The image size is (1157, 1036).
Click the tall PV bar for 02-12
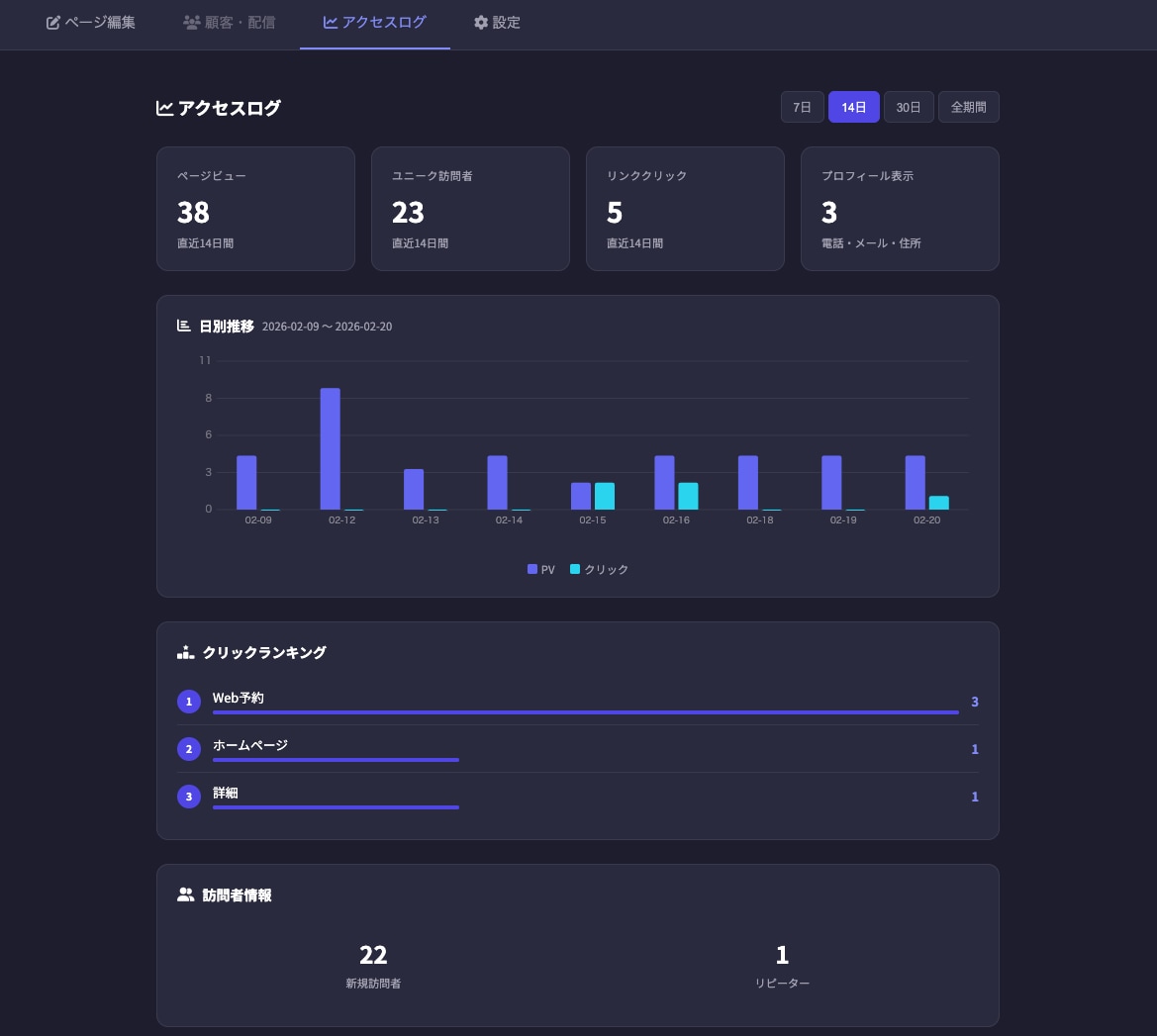(x=330, y=448)
